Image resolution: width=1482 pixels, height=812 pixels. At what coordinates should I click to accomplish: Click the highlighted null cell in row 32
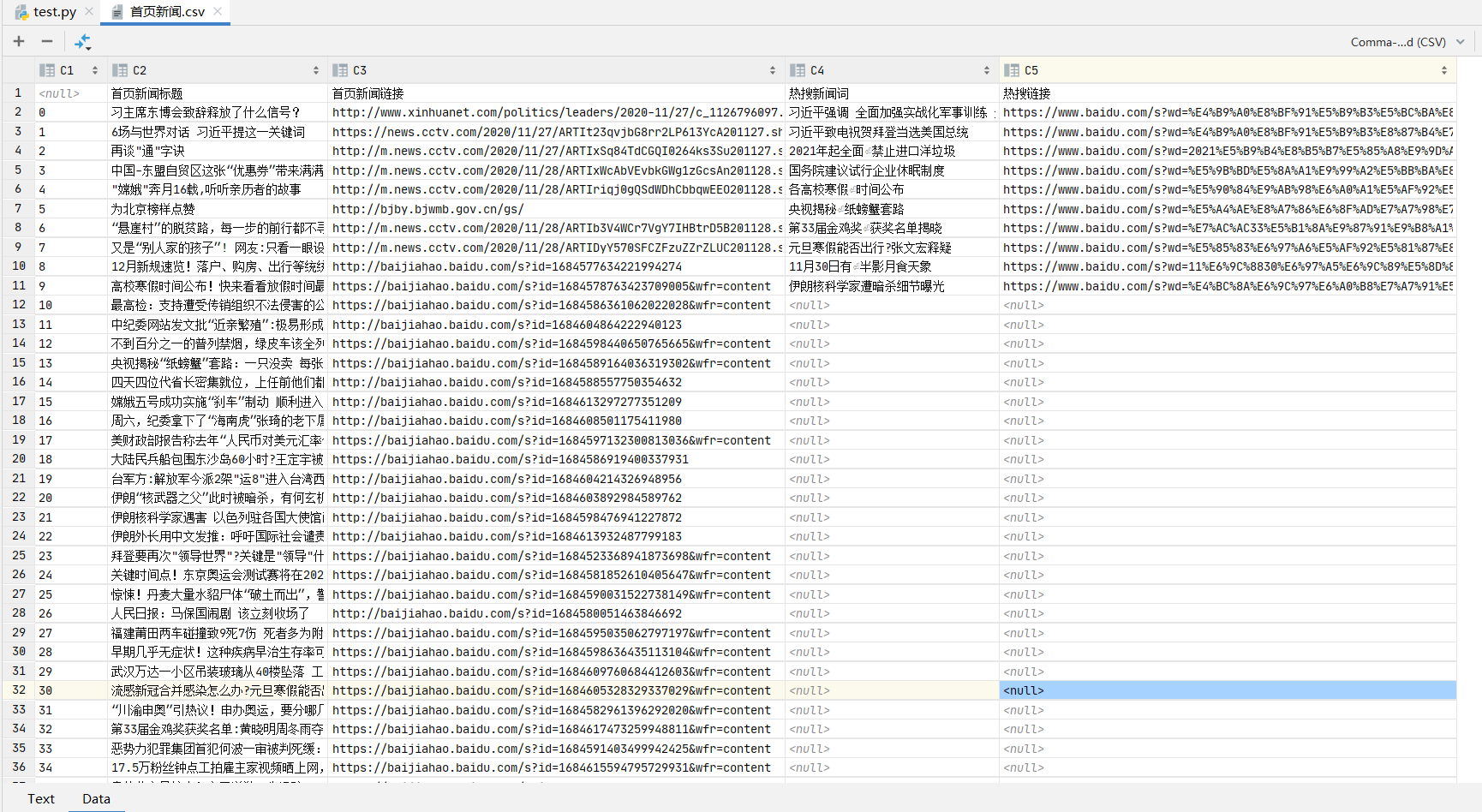[1227, 690]
